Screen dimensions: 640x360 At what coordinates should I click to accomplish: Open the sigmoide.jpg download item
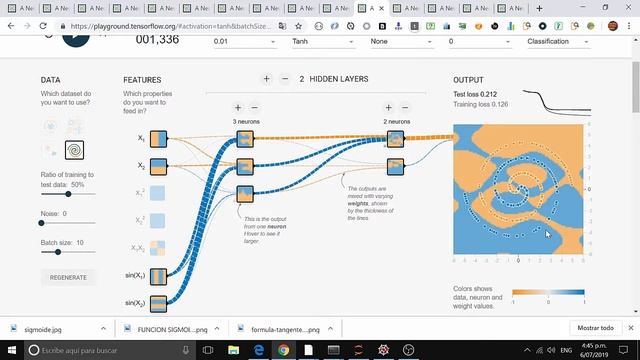pyautogui.click(x=42, y=329)
